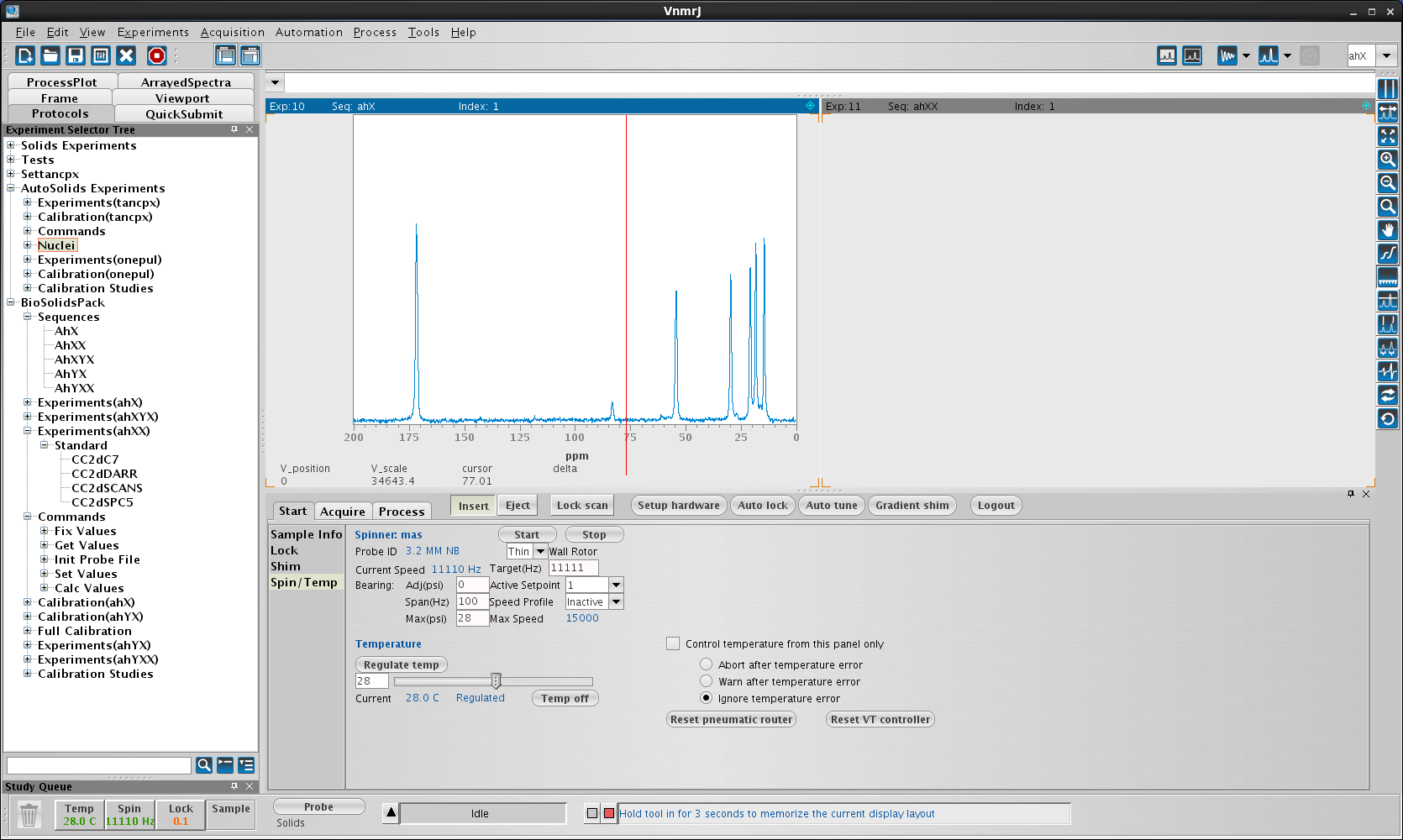Open the Speed Profile Inactive dropdown
The image size is (1403, 840).
pyautogui.click(x=616, y=602)
